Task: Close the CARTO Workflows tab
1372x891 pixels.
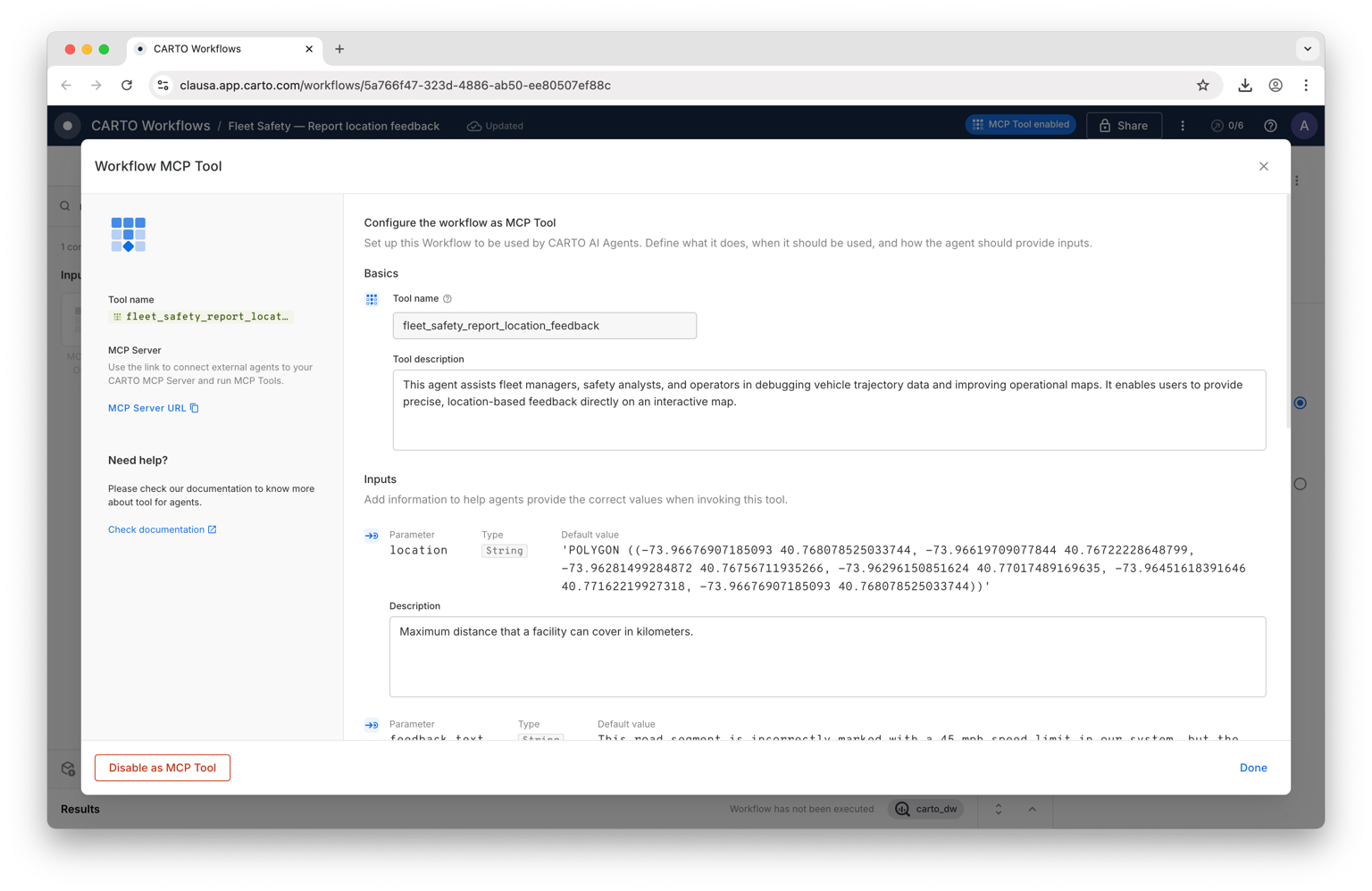Action: 309,49
